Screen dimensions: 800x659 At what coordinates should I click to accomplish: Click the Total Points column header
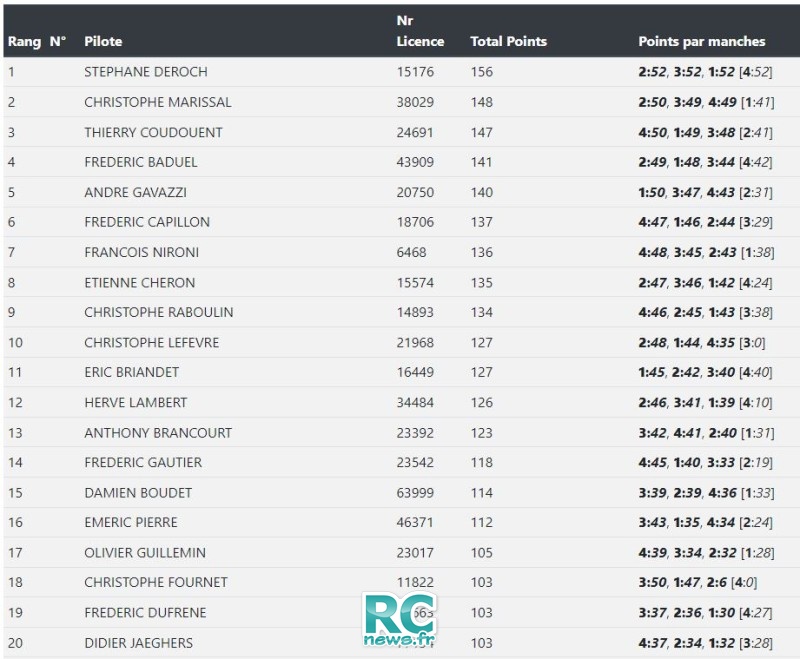[508, 41]
